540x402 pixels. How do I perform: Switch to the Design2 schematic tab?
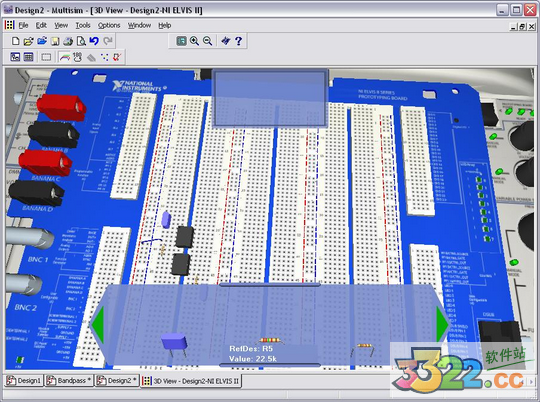(117, 381)
